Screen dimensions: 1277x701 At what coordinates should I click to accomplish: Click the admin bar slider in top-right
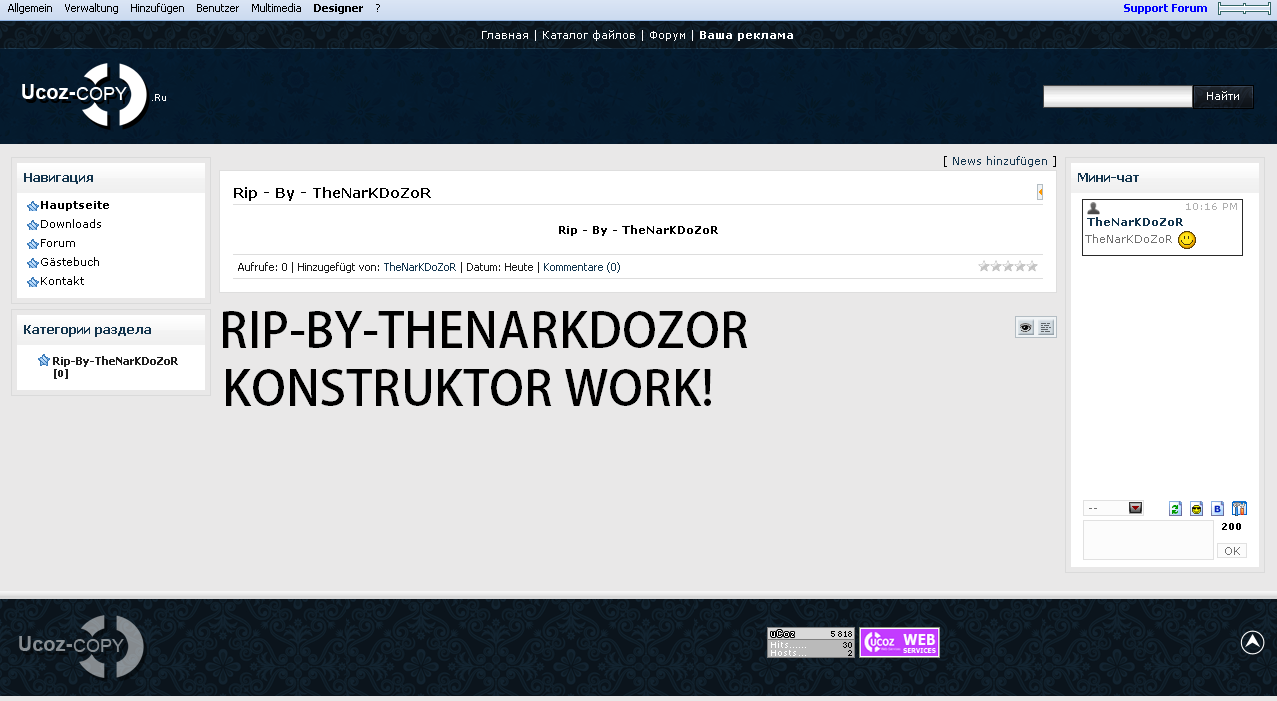pyautogui.click(x=1243, y=8)
